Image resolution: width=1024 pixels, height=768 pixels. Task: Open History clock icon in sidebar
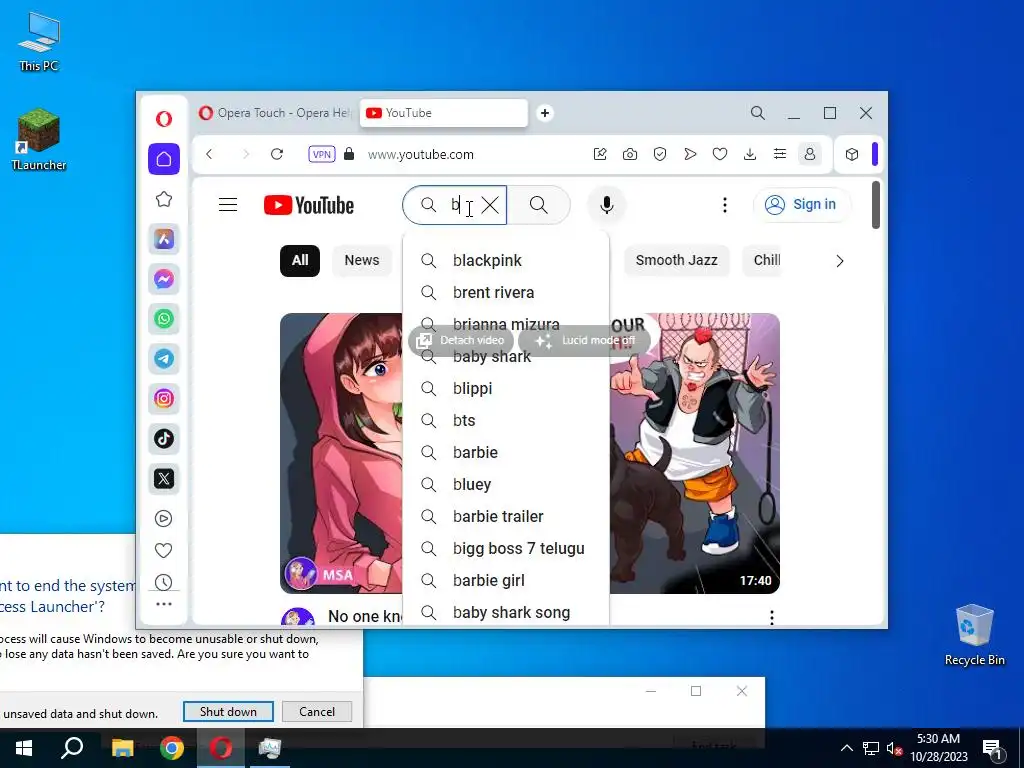163,582
